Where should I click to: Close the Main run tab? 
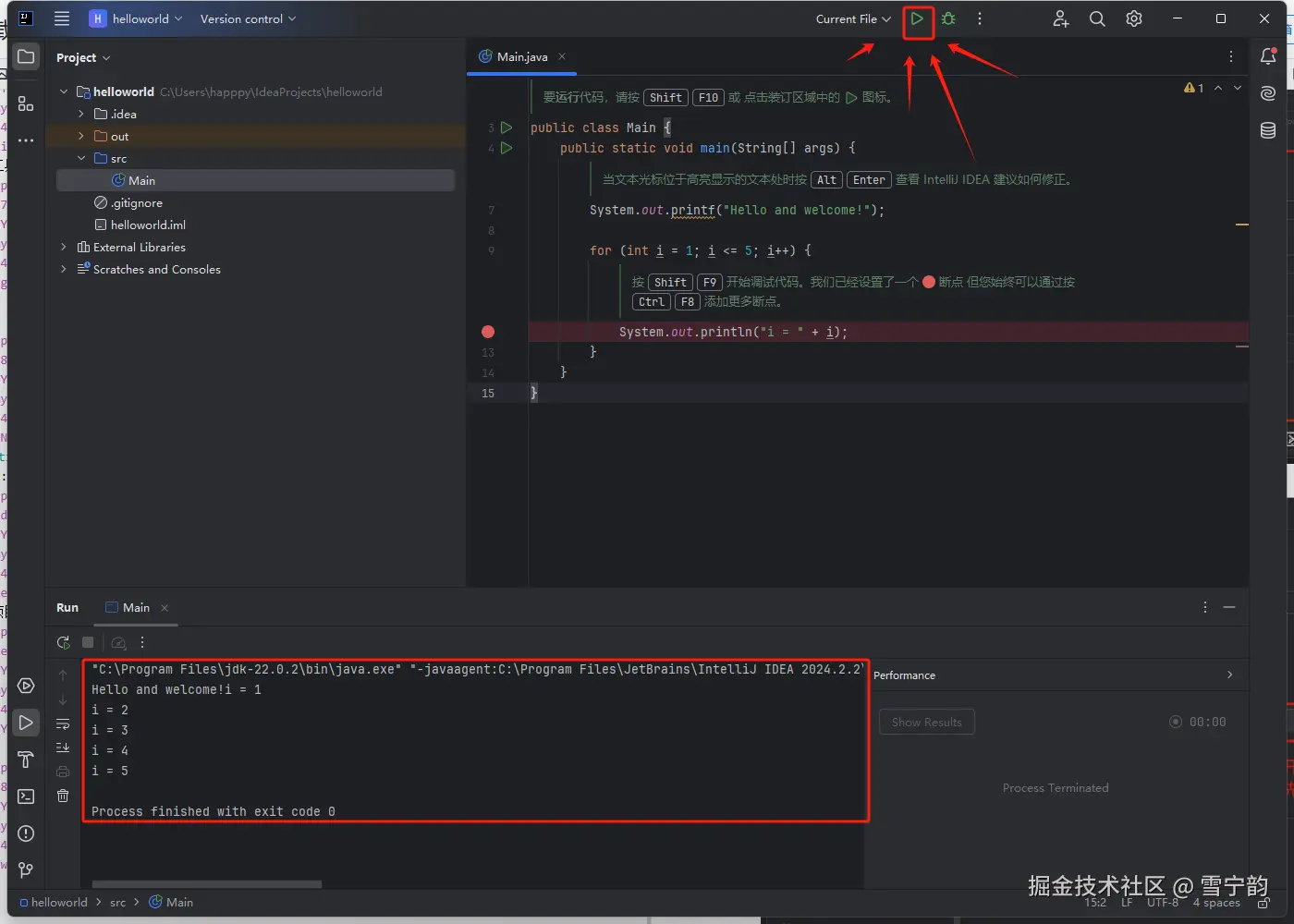pyautogui.click(x=165, y=607)
